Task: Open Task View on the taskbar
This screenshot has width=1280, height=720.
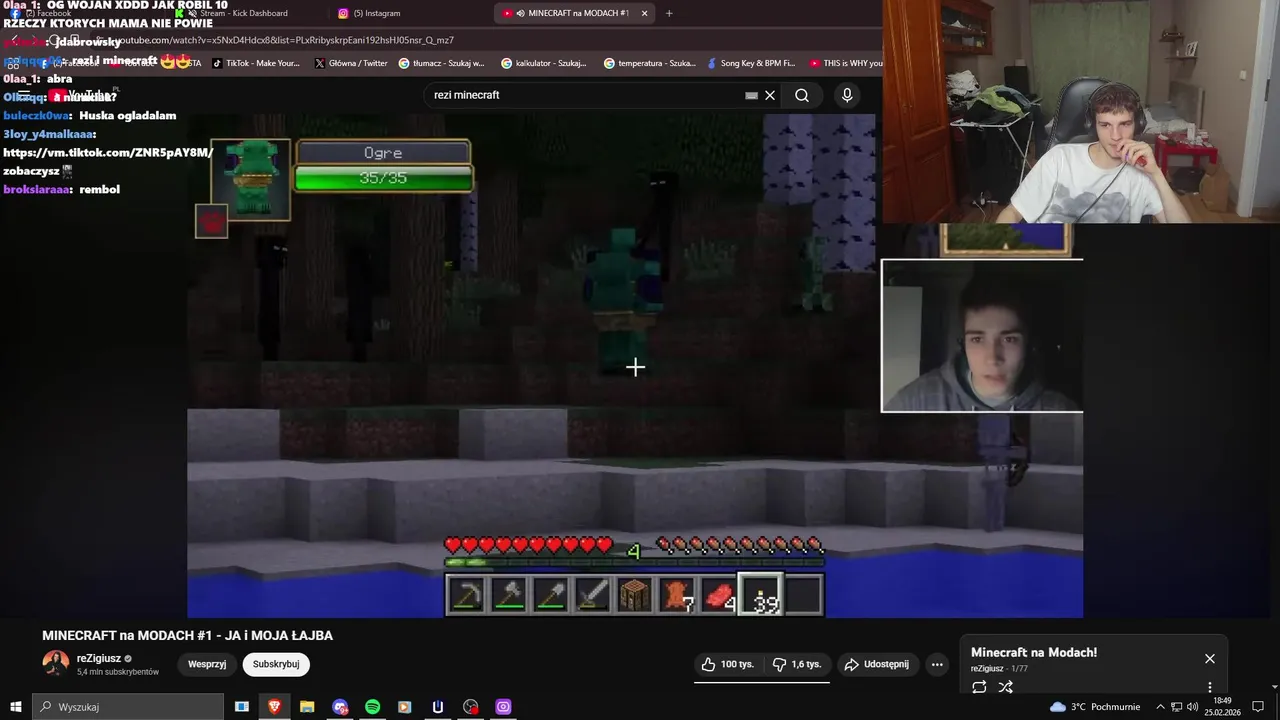Action: (242, 707)
